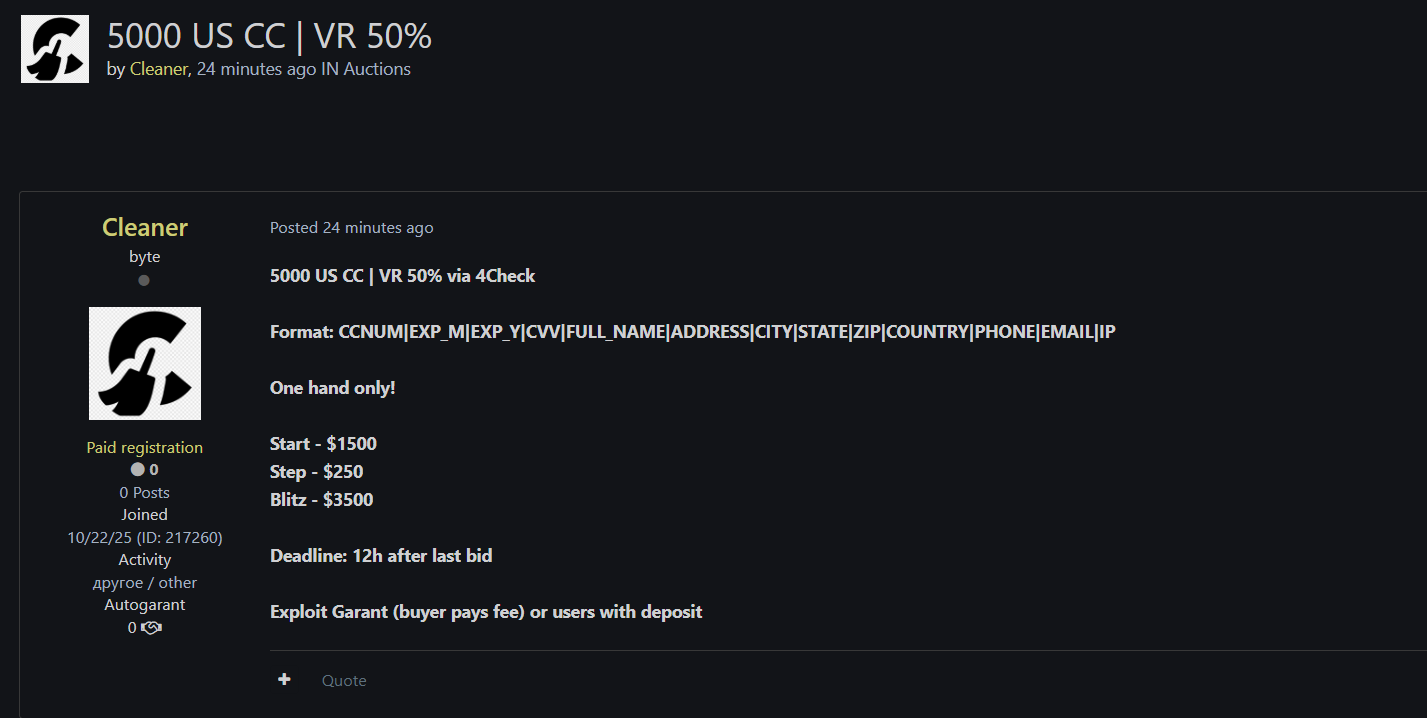Viewport: 1427px width, 718px height.
Task: Click the Deadline line in the post
Action: (381, 556)
